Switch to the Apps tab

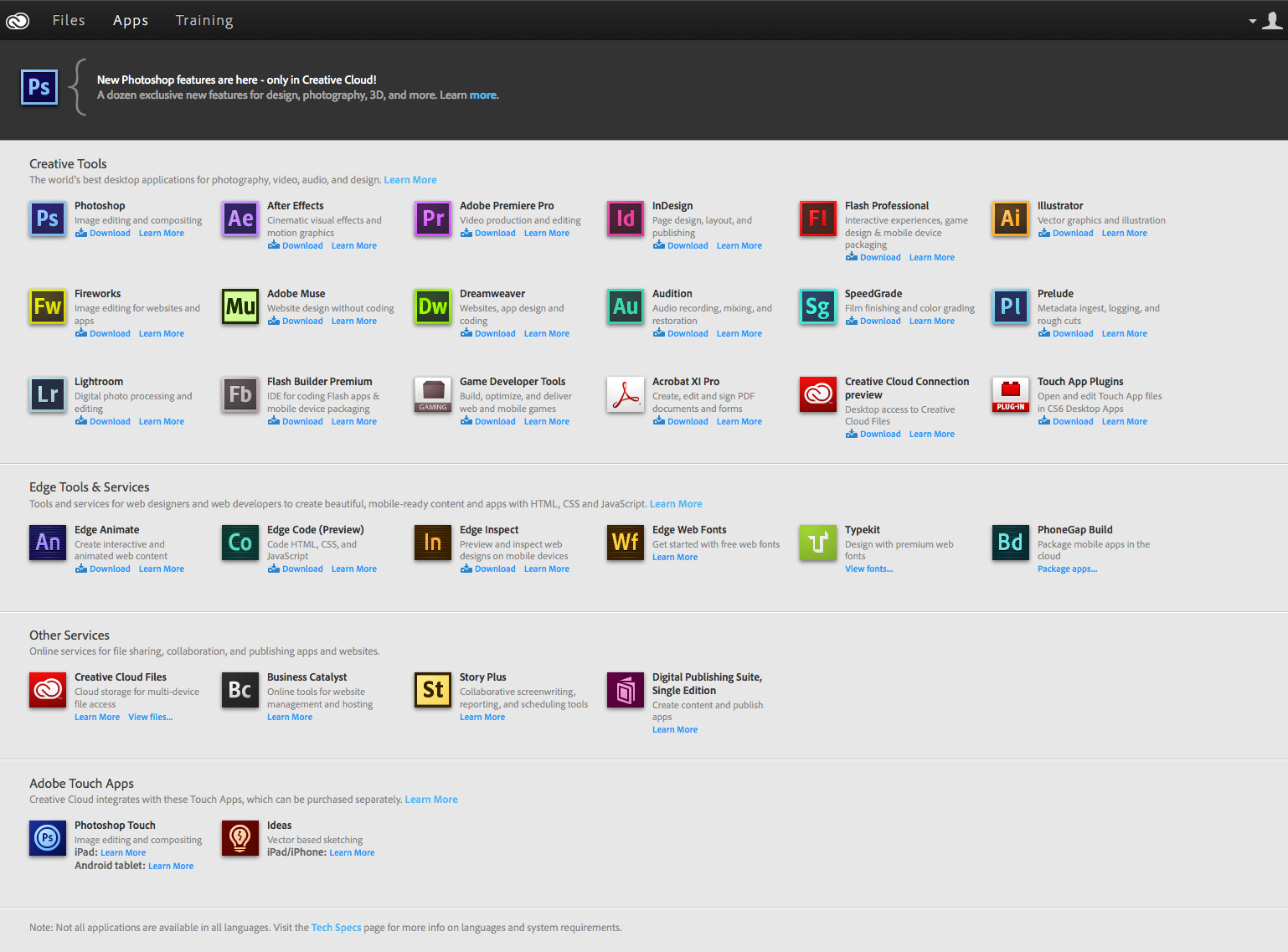131,20
